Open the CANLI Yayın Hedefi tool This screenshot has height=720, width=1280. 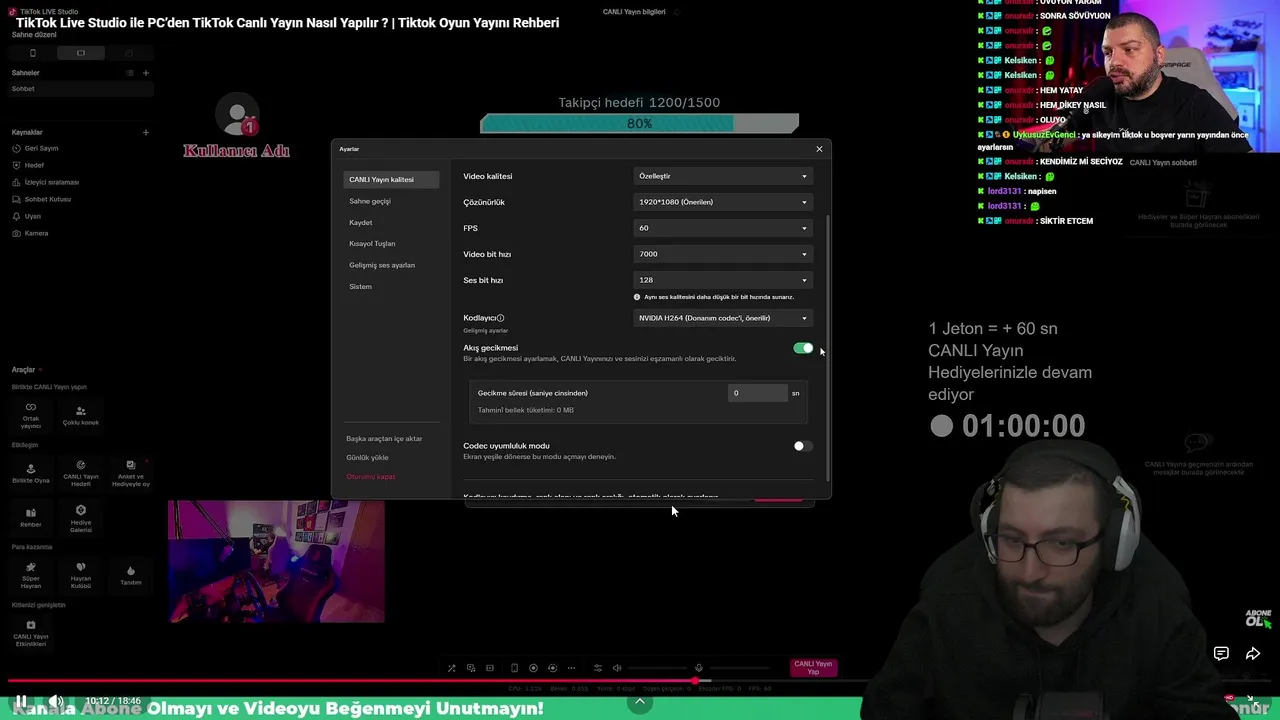point(81,472)
